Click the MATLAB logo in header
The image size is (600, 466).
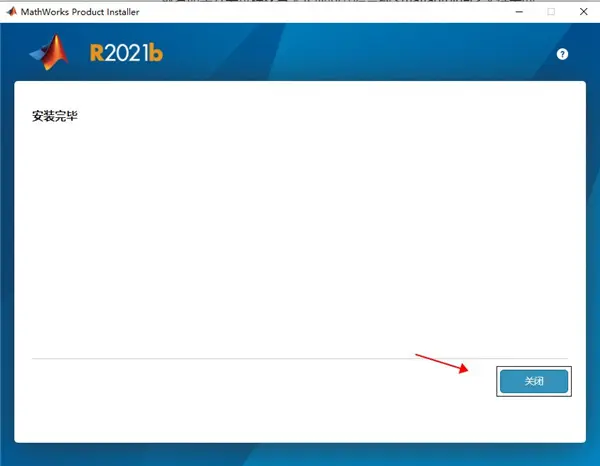tap(50, 52)
